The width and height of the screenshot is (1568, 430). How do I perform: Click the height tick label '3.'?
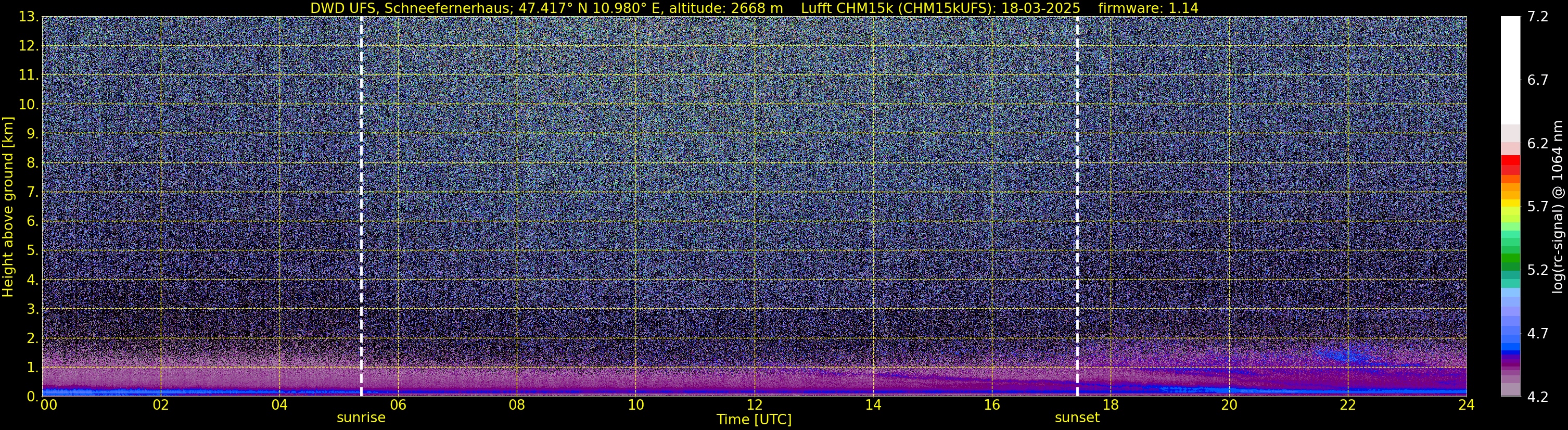(32, 309)
